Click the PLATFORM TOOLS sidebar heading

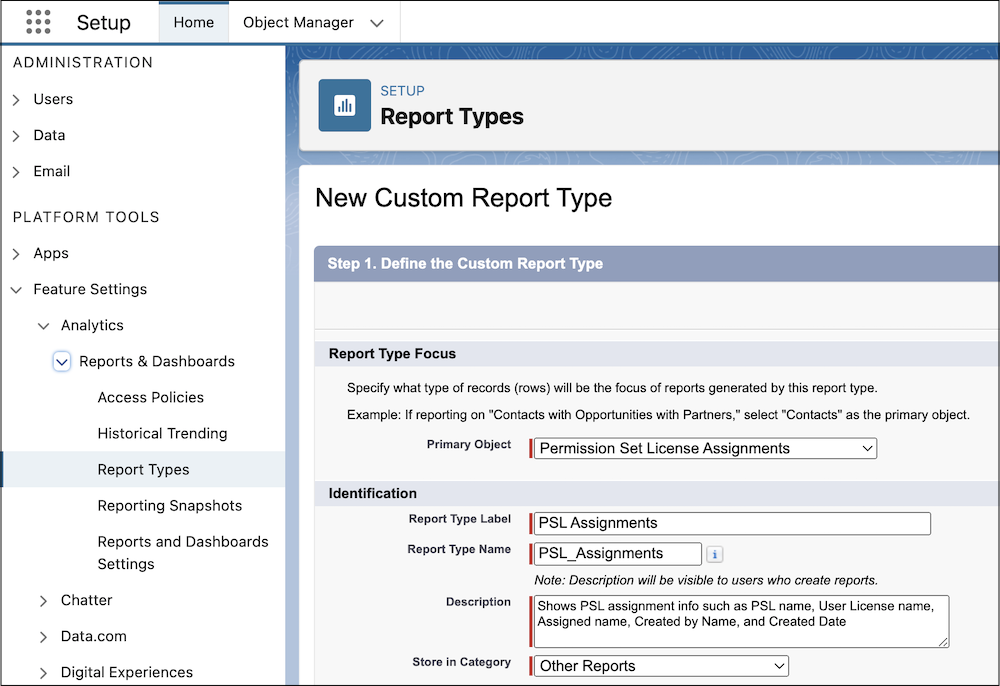tap(86, 217)
